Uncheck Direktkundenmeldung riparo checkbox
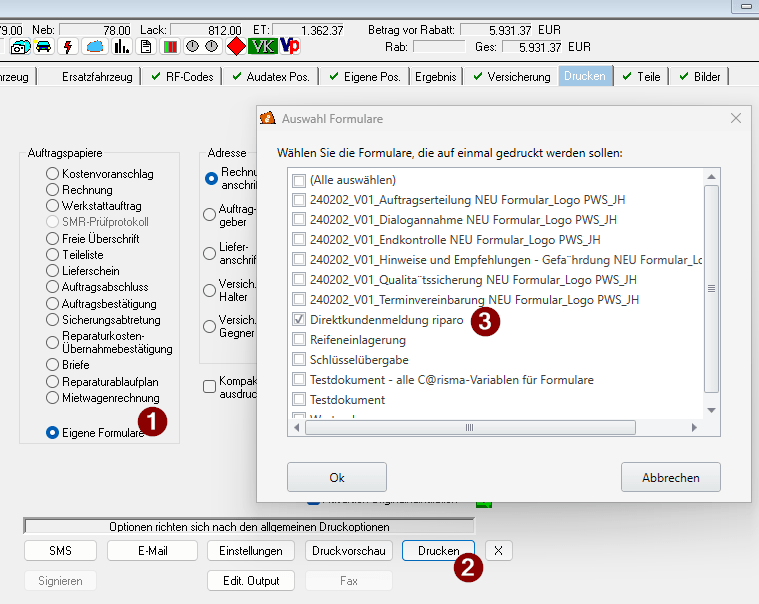Viewport: 759px width, 604px height. click(298, 320)
